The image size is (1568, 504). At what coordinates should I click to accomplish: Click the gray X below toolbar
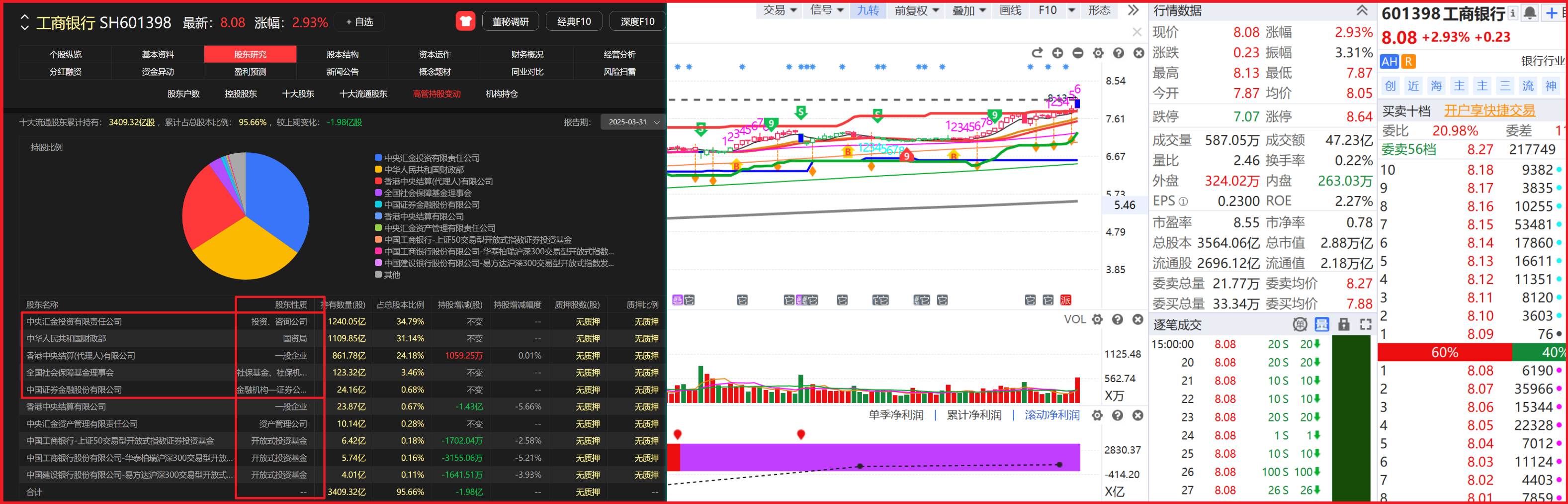click(x=1136, y=32)
